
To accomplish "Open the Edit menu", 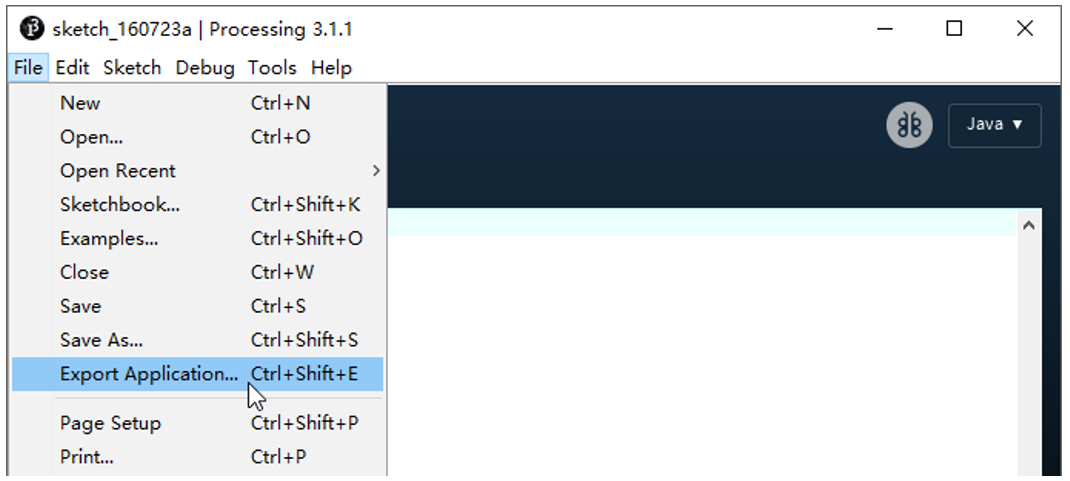I will [x=72, y=68].
